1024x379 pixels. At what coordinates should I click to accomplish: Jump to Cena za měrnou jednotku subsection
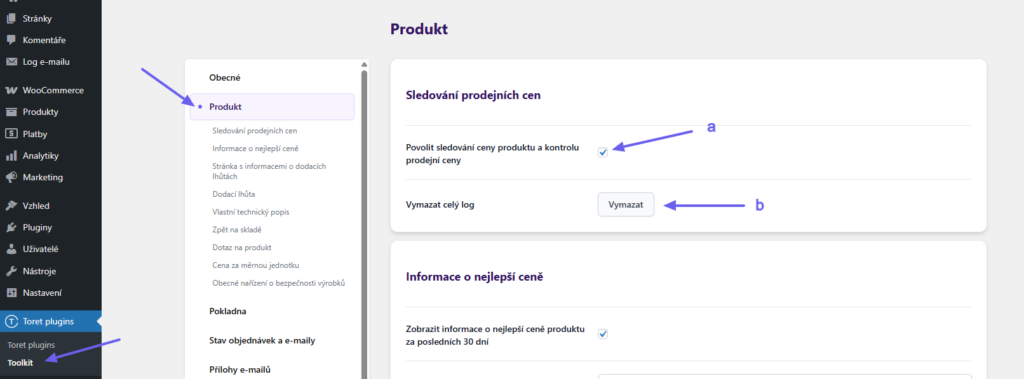pyautogui.click(x=255, y=265)
